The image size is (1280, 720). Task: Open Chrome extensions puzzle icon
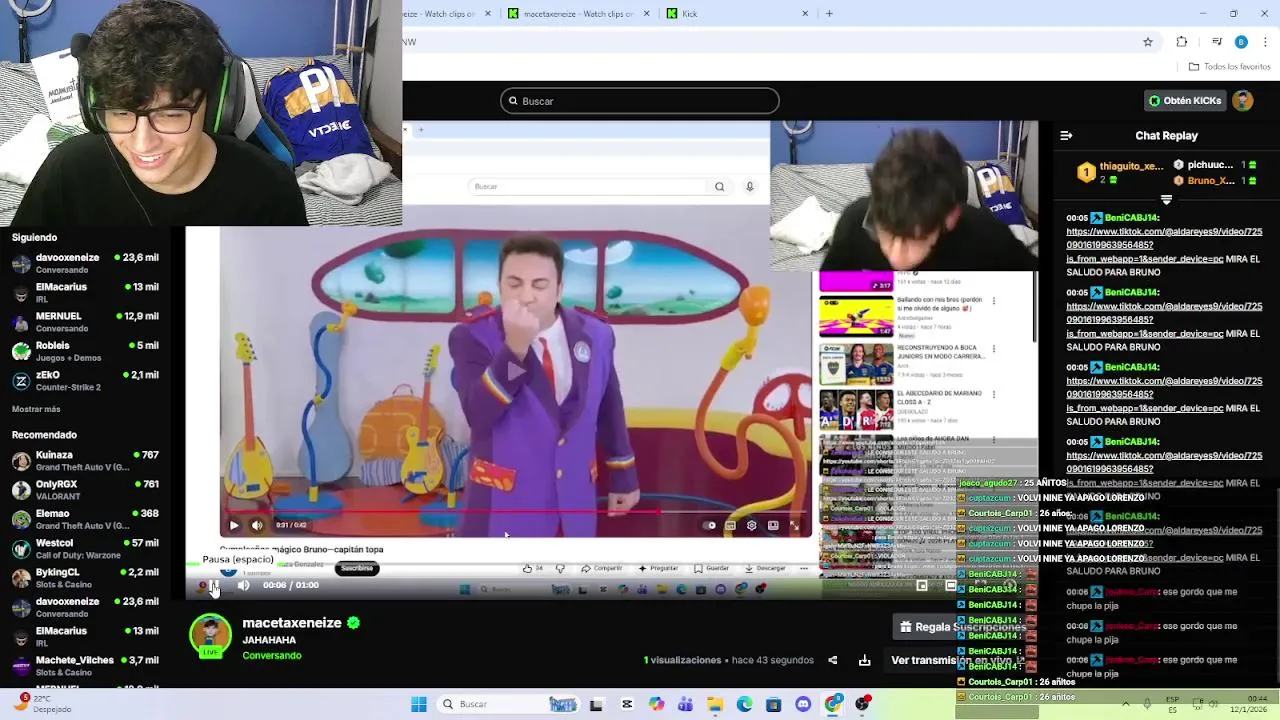pyautogui.click(x=1182, y=42)
